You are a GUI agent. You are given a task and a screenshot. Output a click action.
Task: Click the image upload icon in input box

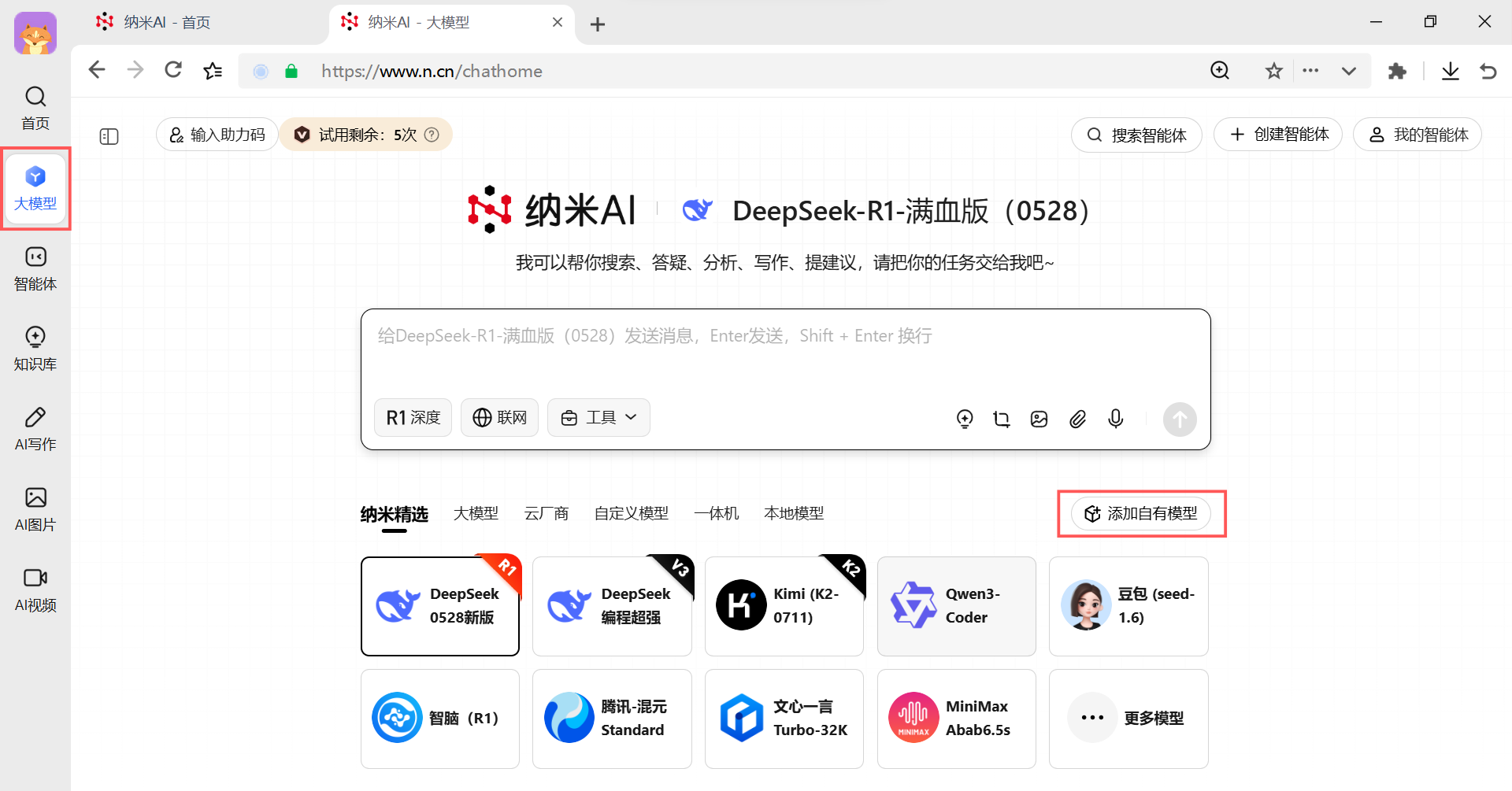coord(1039,419)
